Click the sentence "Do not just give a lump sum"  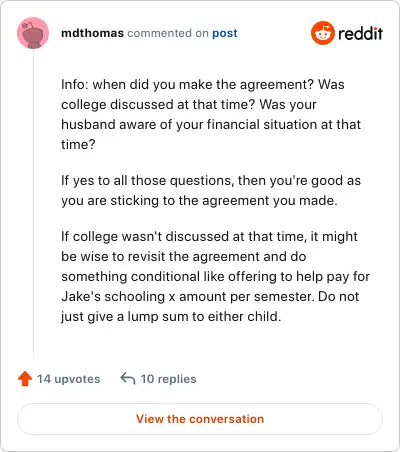coord(210,306)
